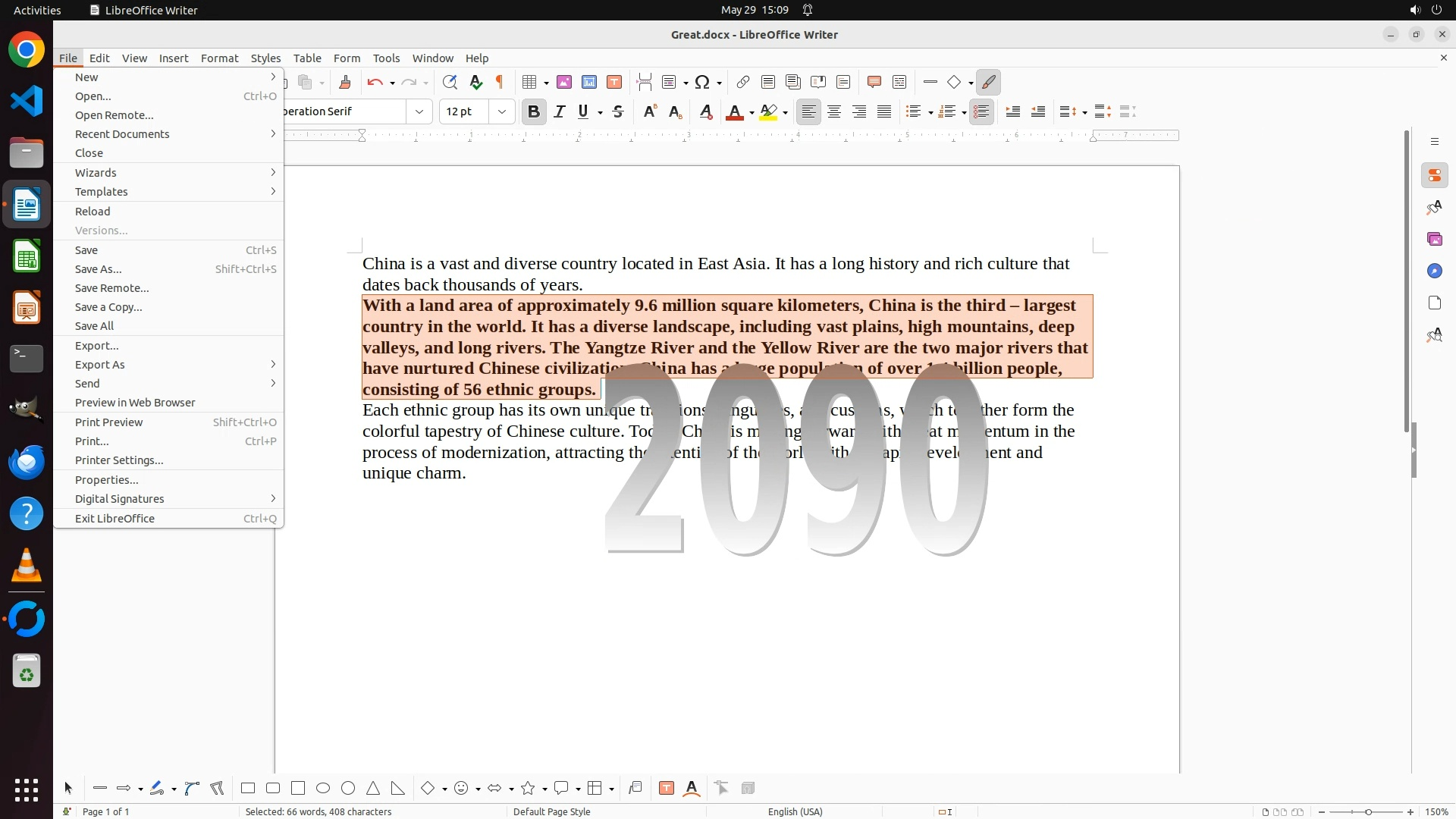Select Print Preview in File menu

pyautogui.click(x=109, y=422)
